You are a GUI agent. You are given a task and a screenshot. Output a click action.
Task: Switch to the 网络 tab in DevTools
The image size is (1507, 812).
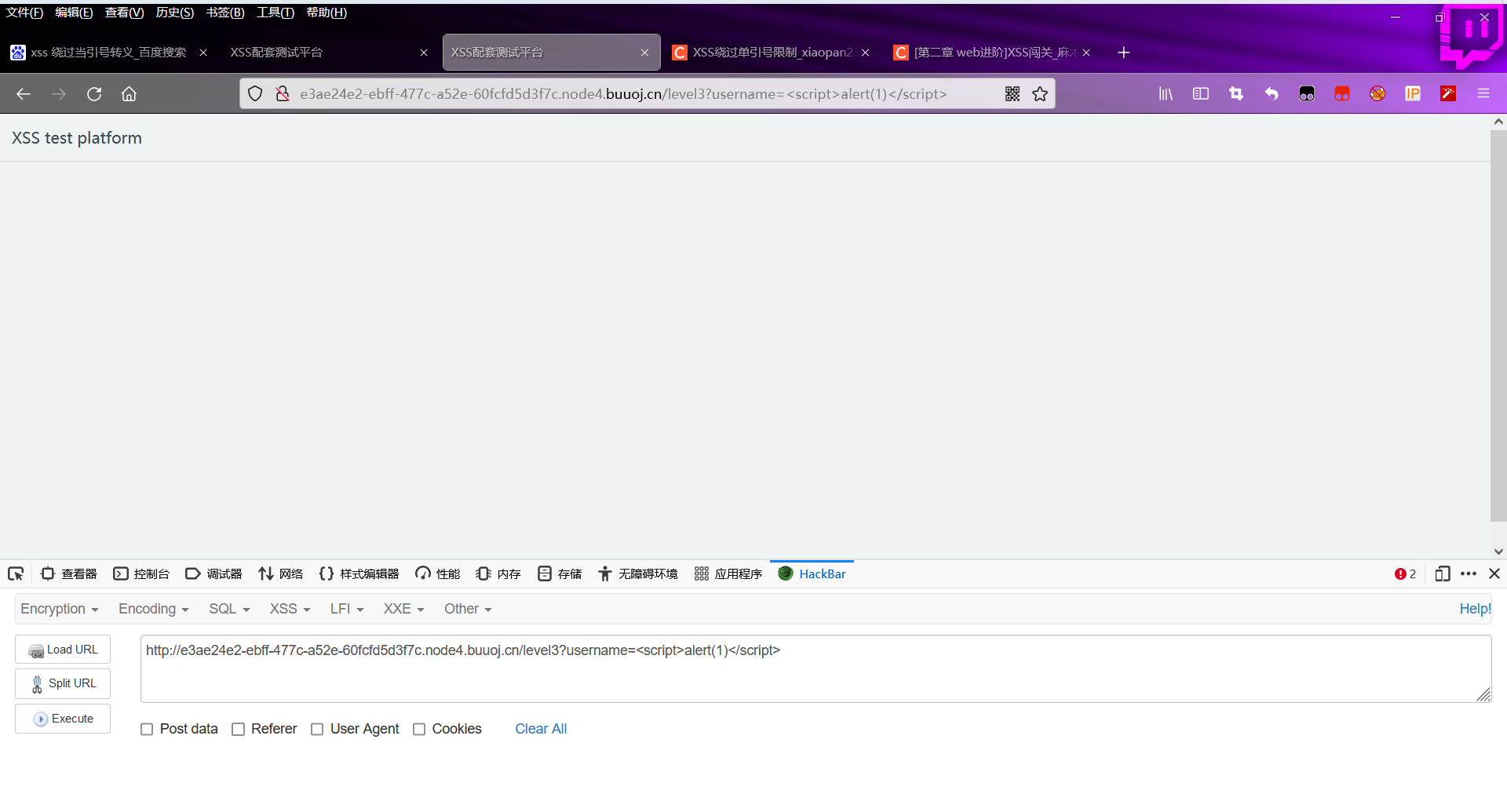[279, 573]
